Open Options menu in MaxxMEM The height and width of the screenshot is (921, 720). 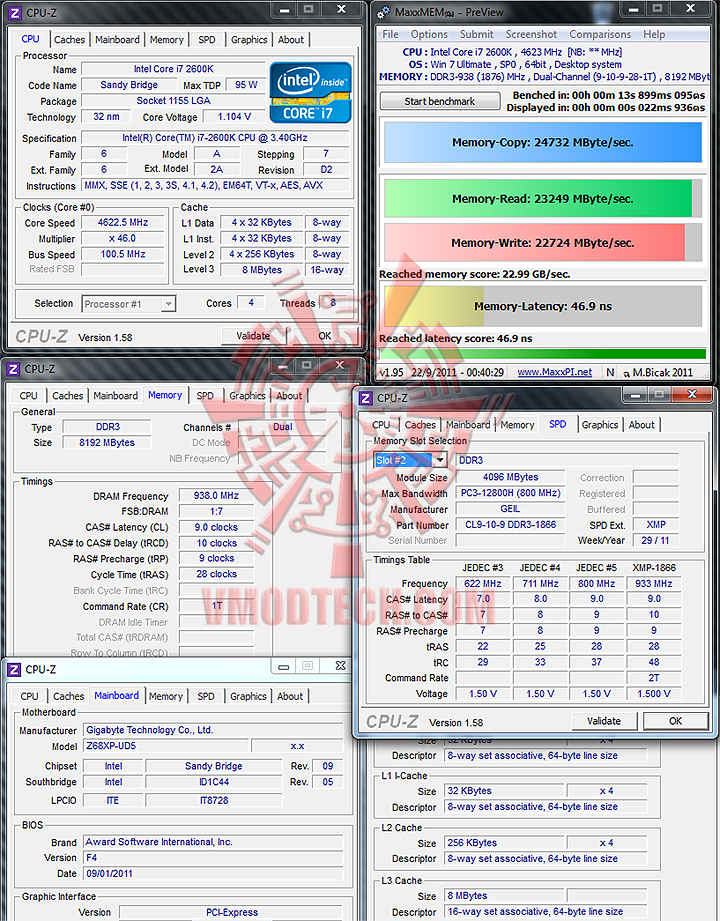click(429, 34)
